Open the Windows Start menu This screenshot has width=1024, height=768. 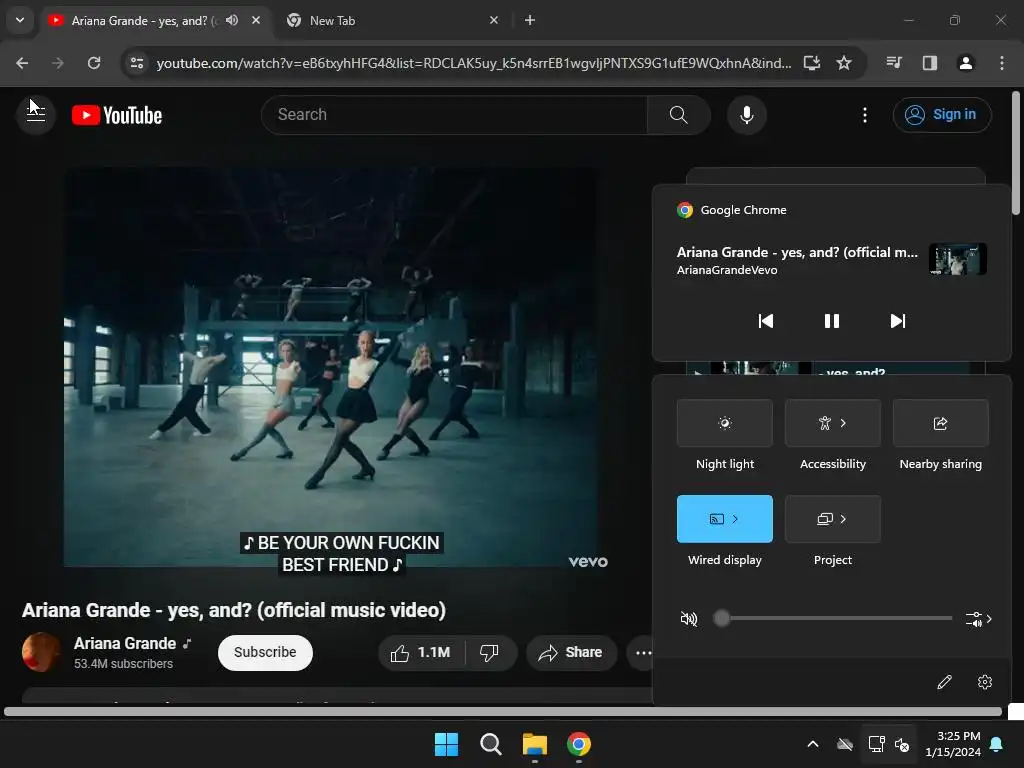[x=447, y=744]
